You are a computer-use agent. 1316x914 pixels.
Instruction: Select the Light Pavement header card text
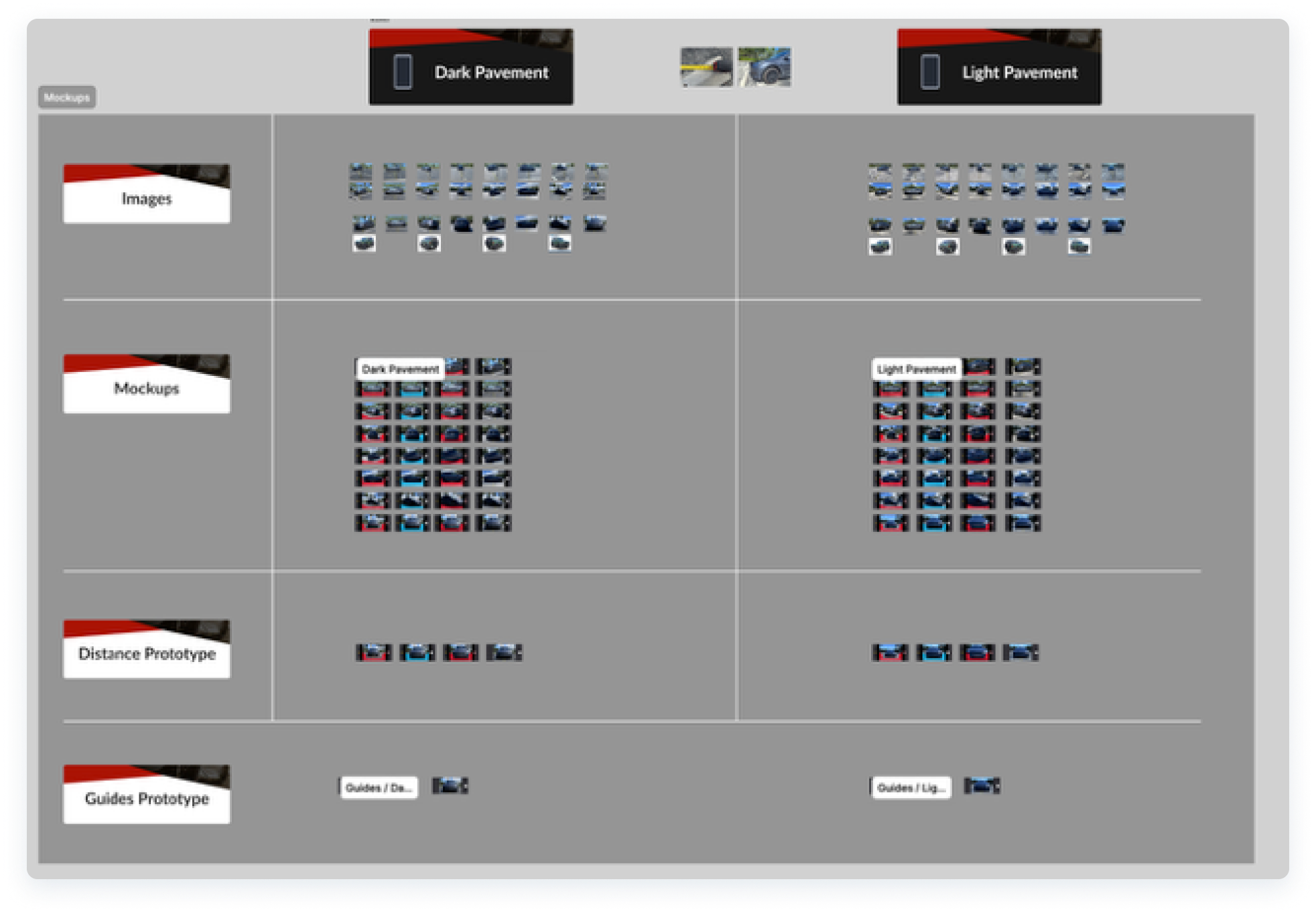point(1019,72)
